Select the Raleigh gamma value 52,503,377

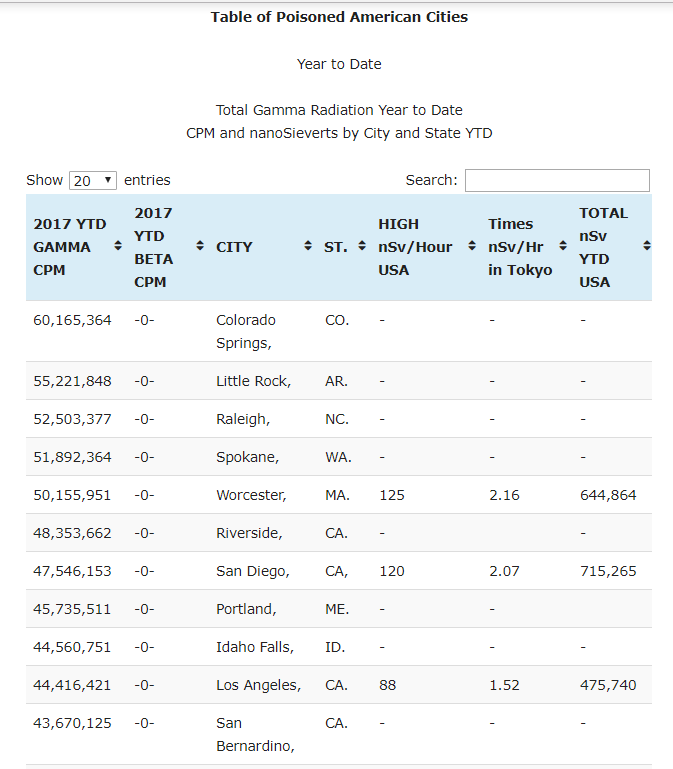point(72,419)
